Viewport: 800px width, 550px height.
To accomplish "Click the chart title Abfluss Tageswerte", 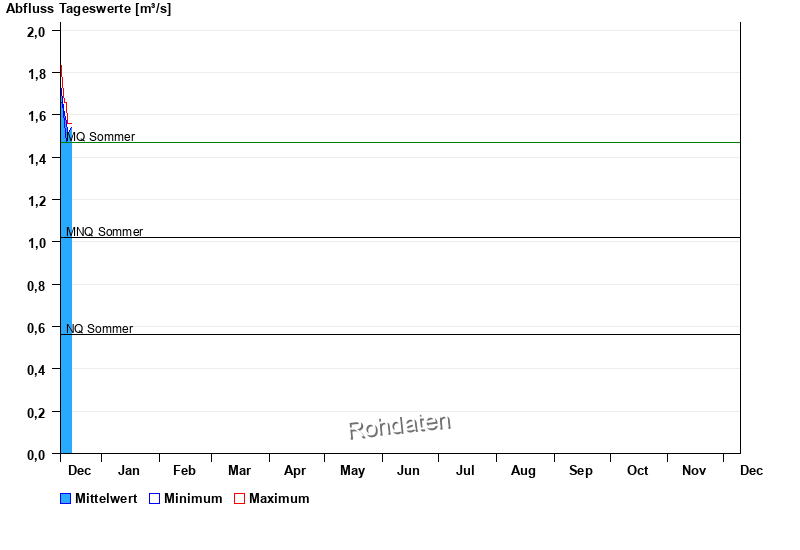I will (x=88, y=9).
